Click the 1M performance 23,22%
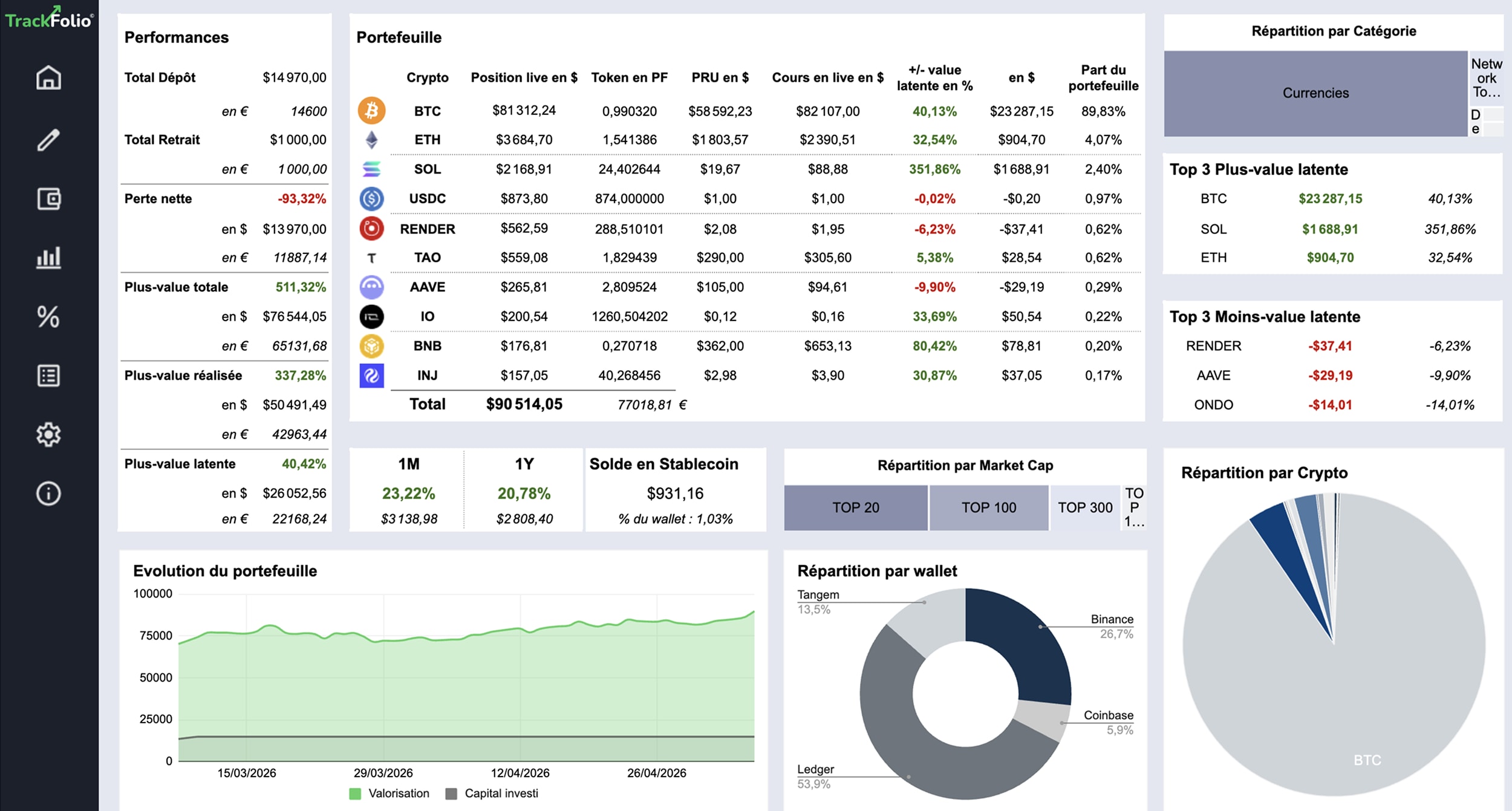Image resolution: width=1512 pixels, height=811 pixels. pyautogui.click(x=408, y=493)
